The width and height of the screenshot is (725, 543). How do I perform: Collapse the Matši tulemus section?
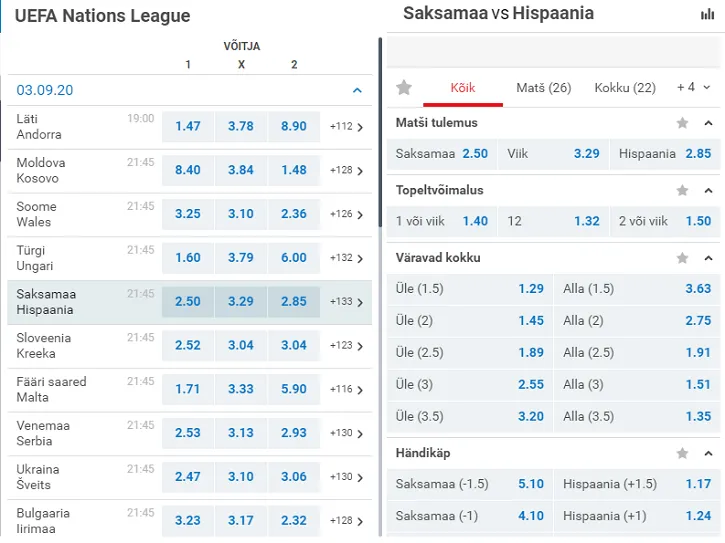pyautogui.click(x=709, y=123)
